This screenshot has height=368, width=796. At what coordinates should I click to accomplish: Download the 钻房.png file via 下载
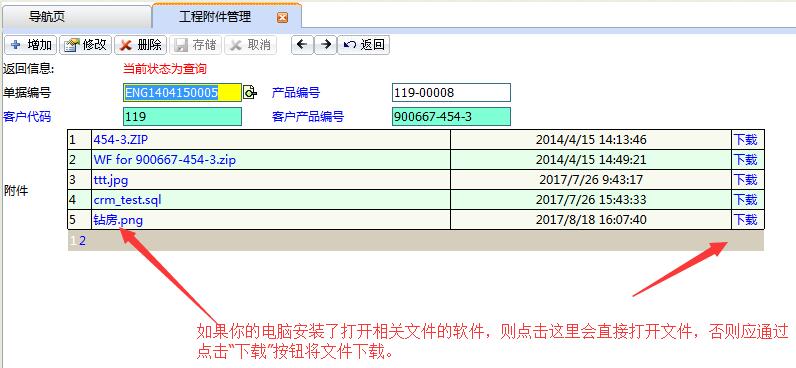click(745, 219)
